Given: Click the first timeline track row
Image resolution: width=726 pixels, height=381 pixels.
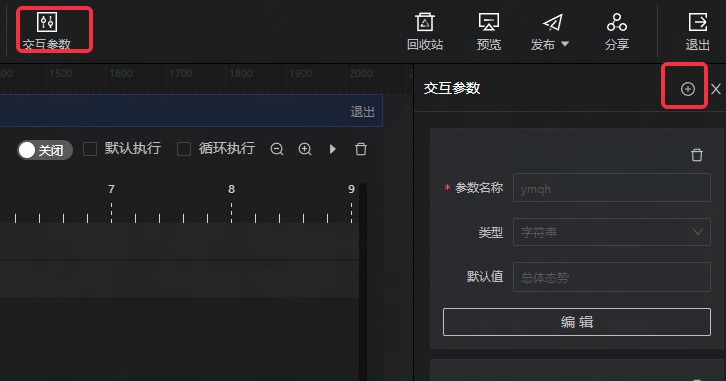Looking at the screenshot, I should (180, 242).
